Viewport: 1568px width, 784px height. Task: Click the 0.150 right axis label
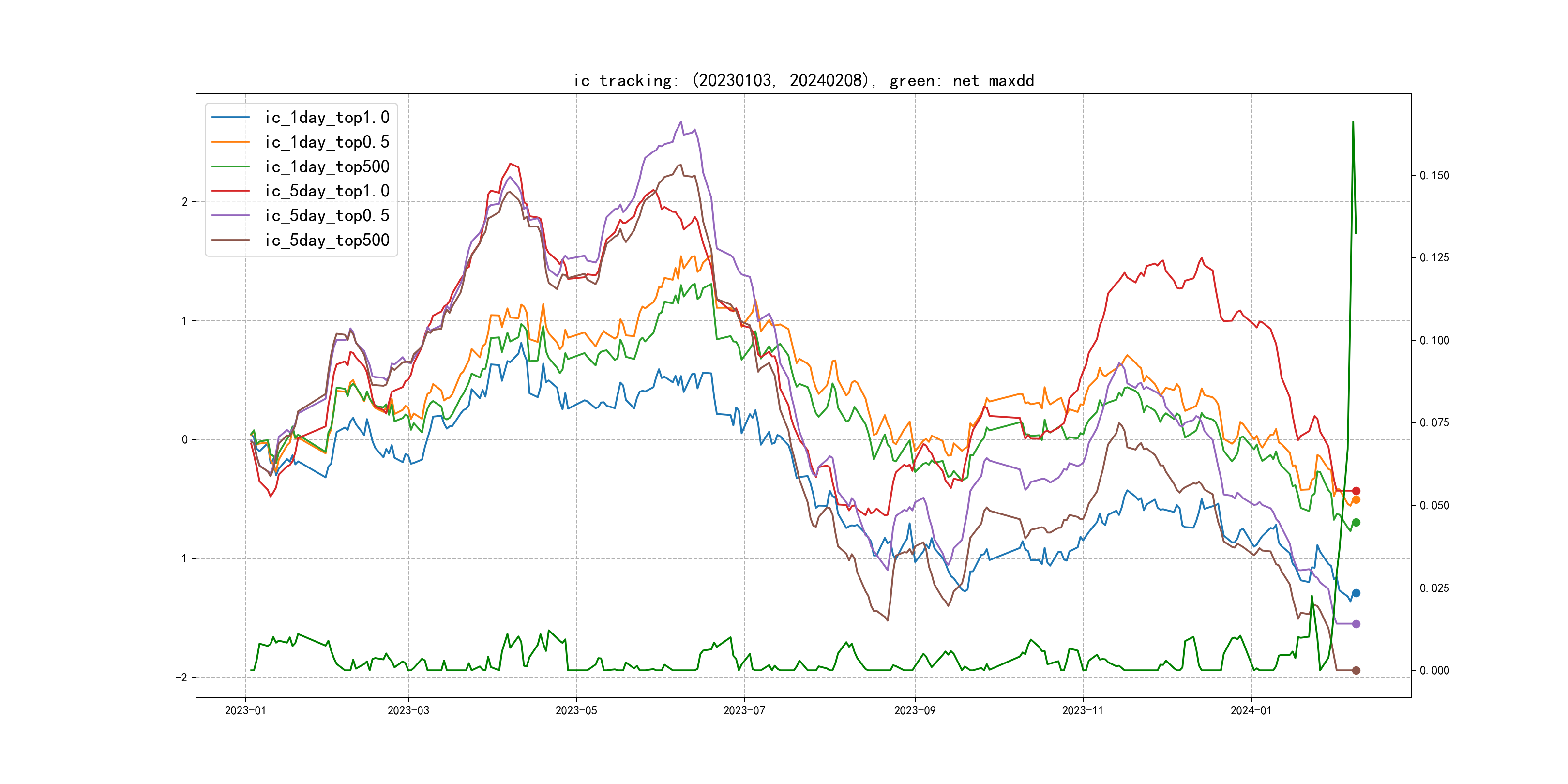point(1434,175)
